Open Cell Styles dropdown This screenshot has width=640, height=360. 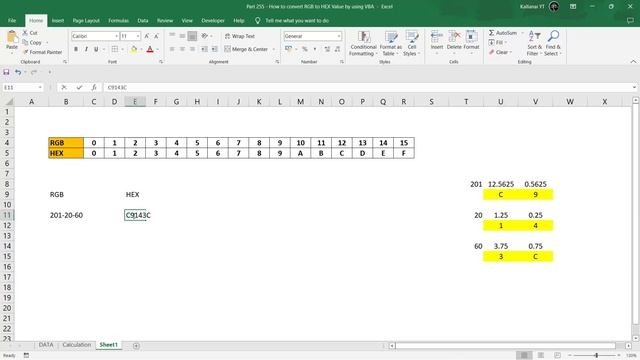click(411, 43)
